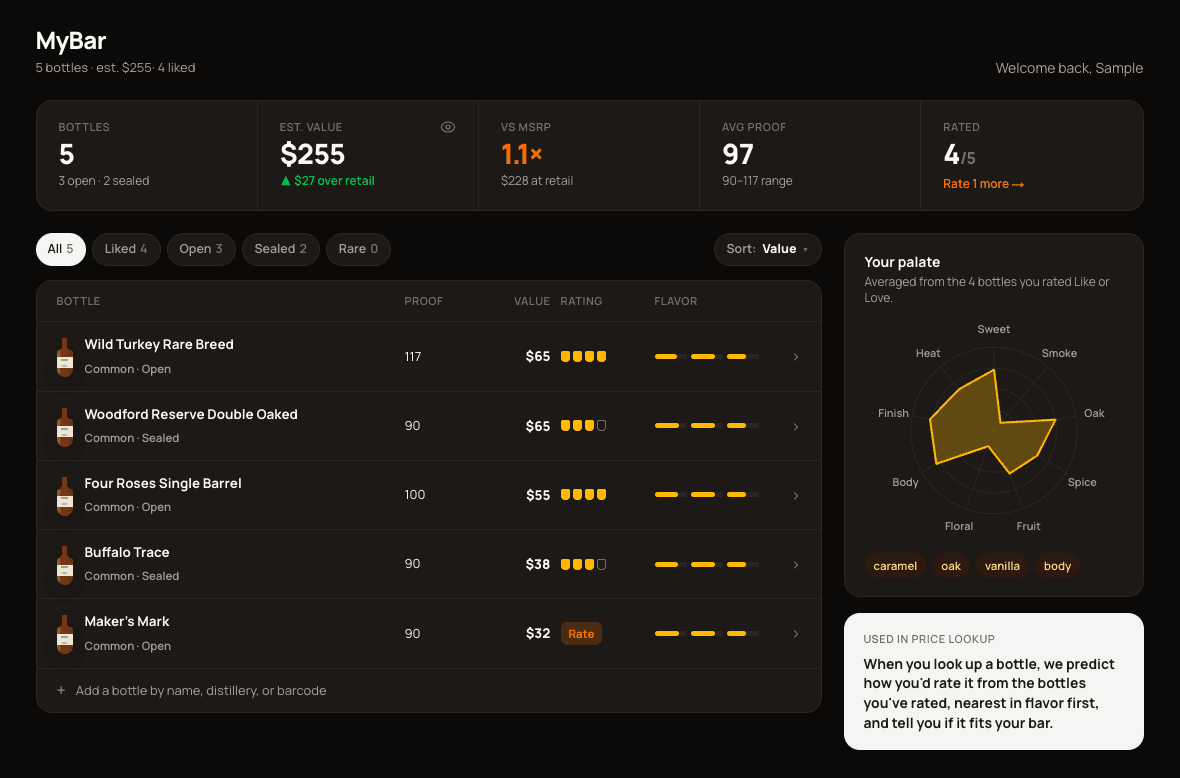Click the 117 proof value
The height and width of the screenshot is (778, 1180).
pyautogui.click(x=412, y=357)
